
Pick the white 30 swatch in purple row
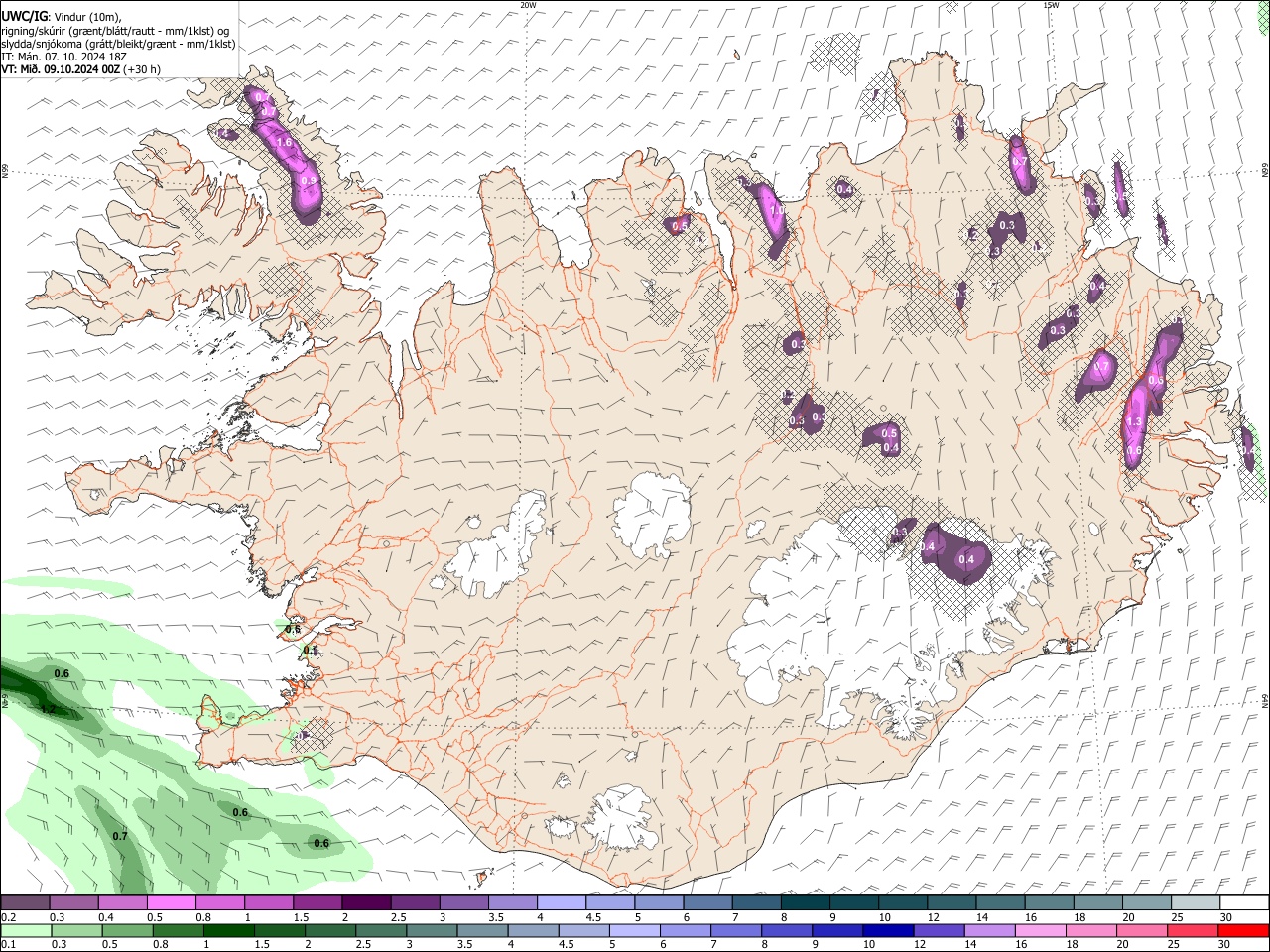[1244, 903]
